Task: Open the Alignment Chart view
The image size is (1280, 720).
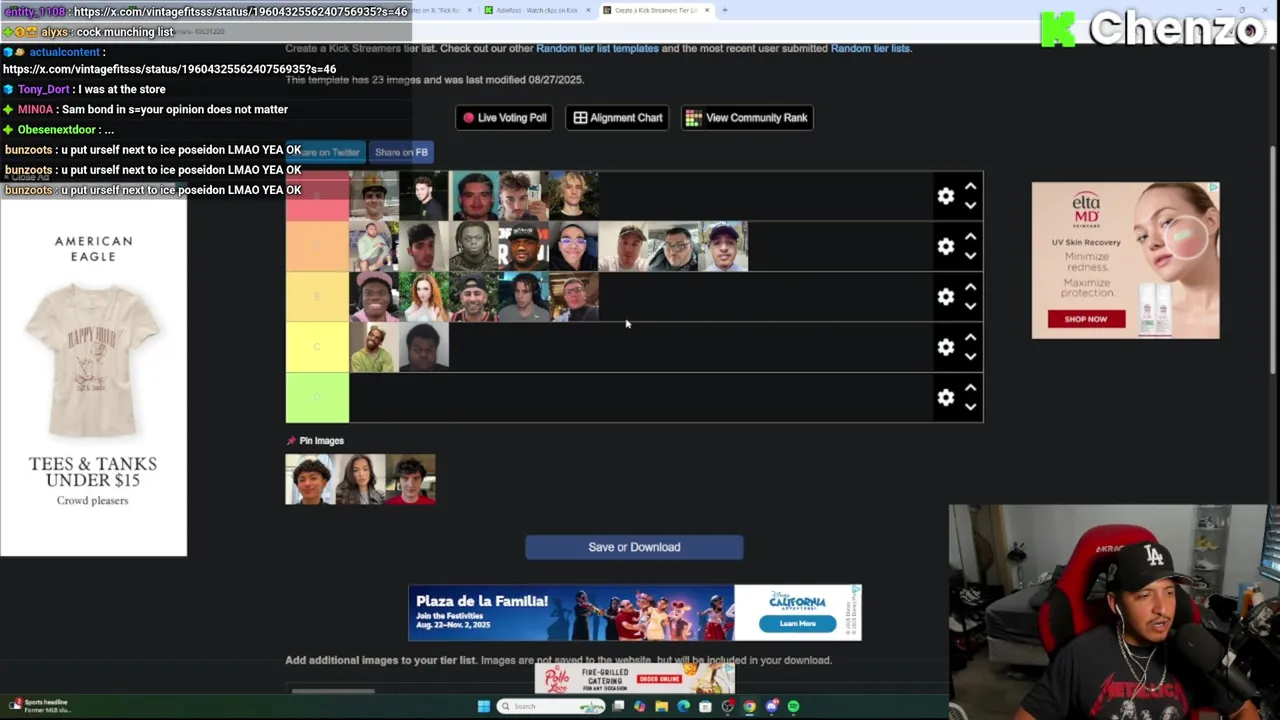Action: point(617,118)
